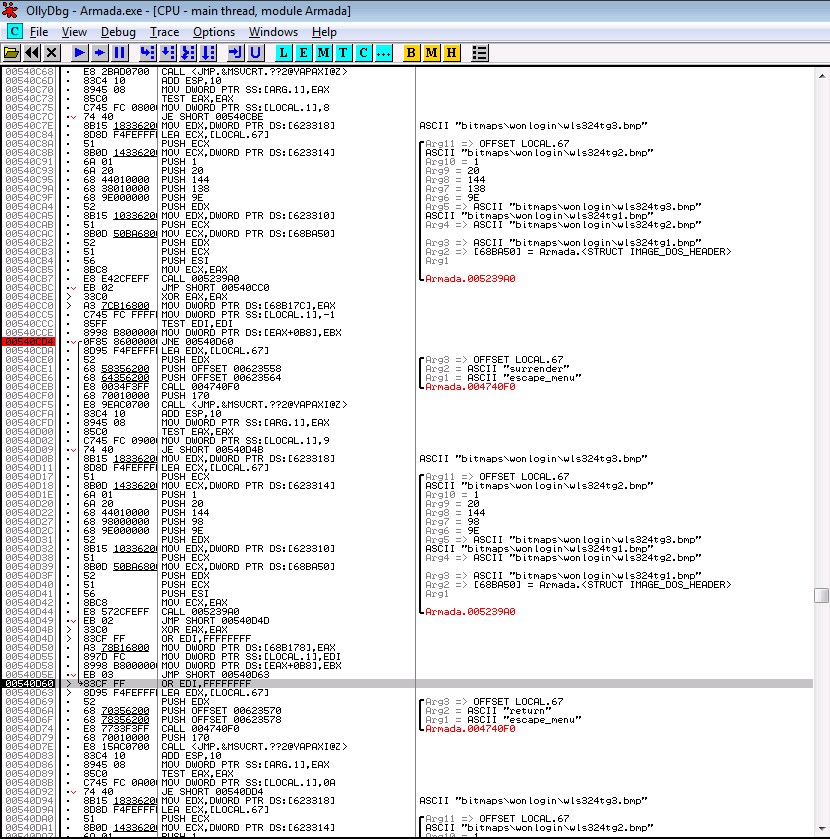Open the File menu

coord(39,32)
